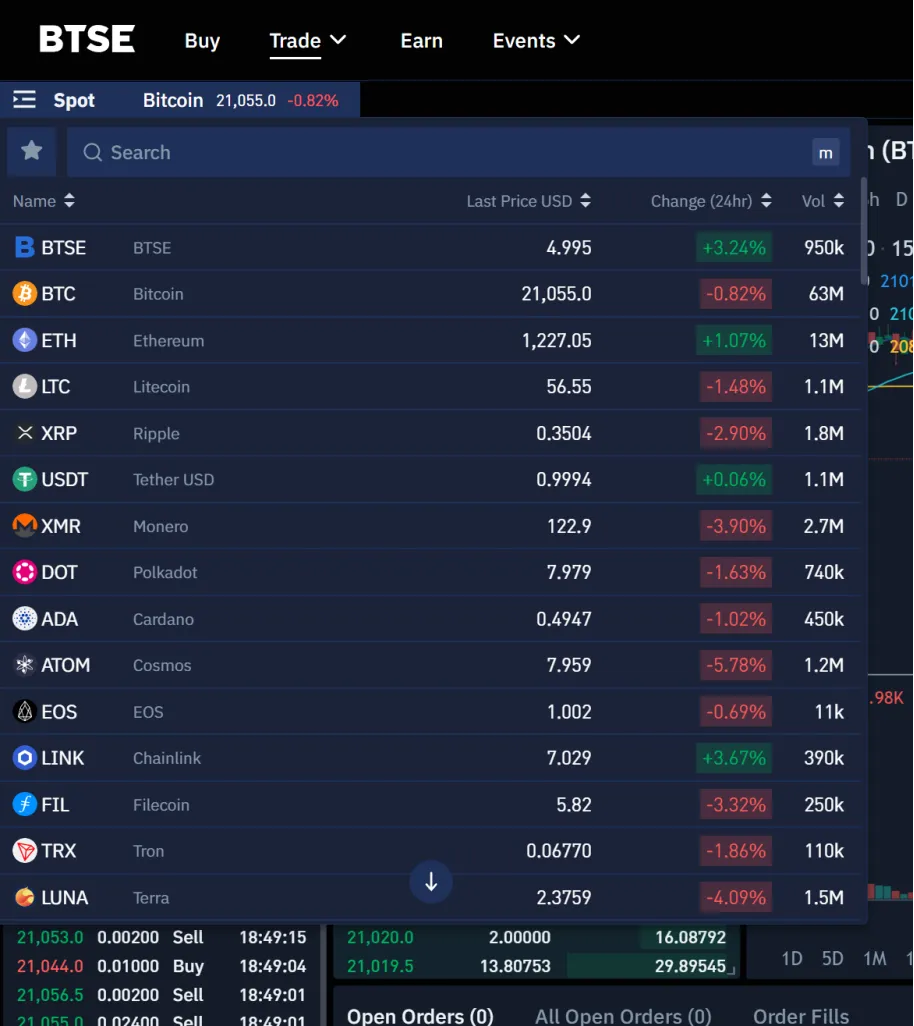914x1026 pixels.
Task: Click Bitcoin's -0.82% change badge in list
Action: pyautogui.click(x=735, y=294)
